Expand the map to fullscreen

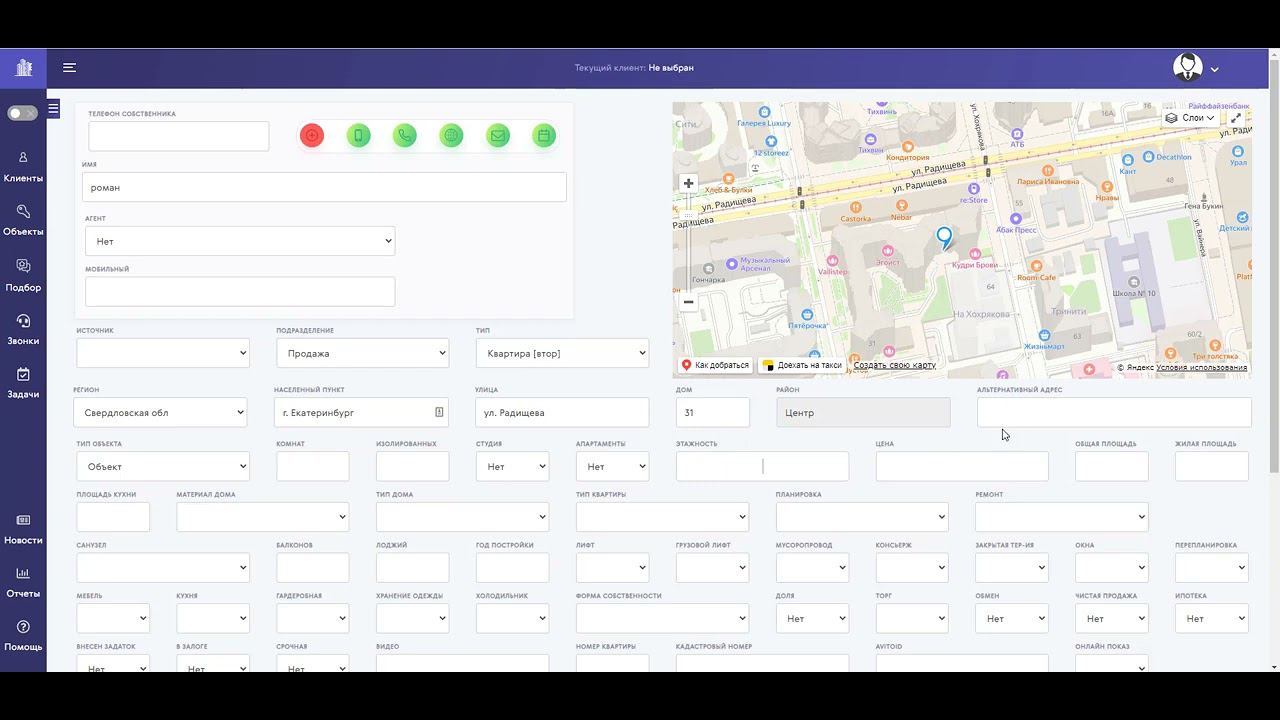tap(1236, 118)
